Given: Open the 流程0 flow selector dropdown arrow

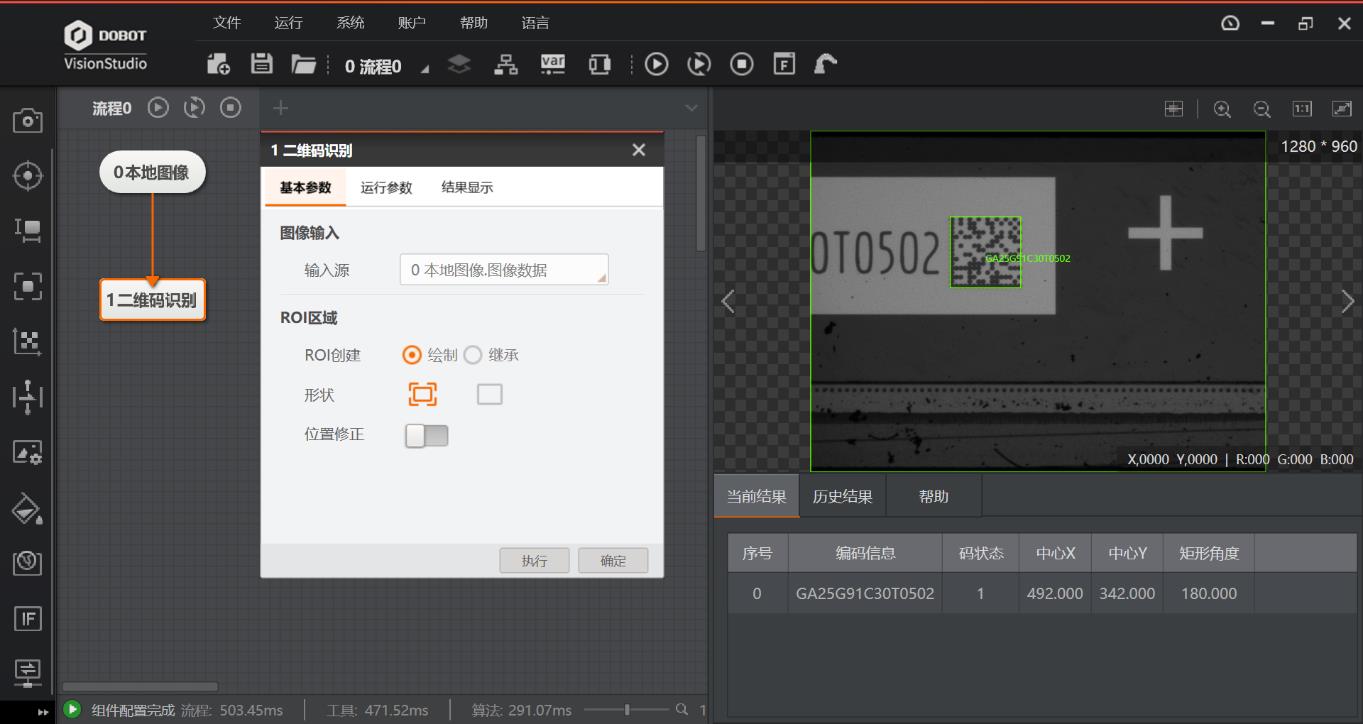Looking at the screenshot, I should 425,68.
